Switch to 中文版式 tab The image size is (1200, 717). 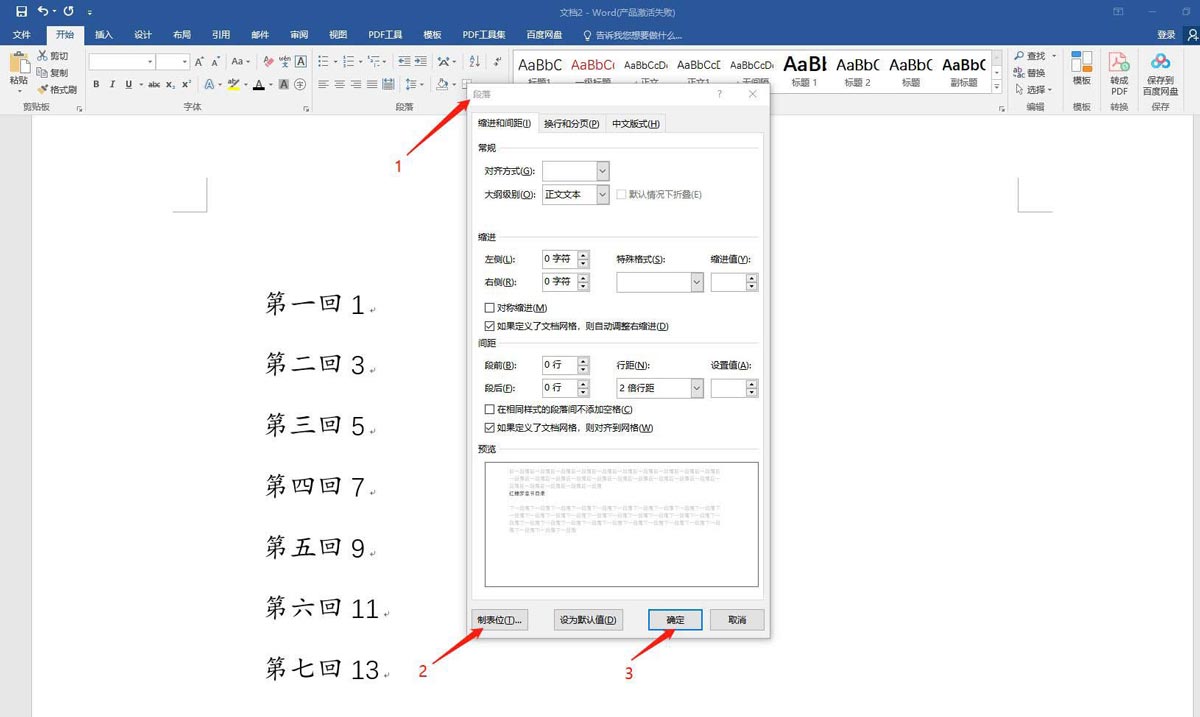pos(636,124)
